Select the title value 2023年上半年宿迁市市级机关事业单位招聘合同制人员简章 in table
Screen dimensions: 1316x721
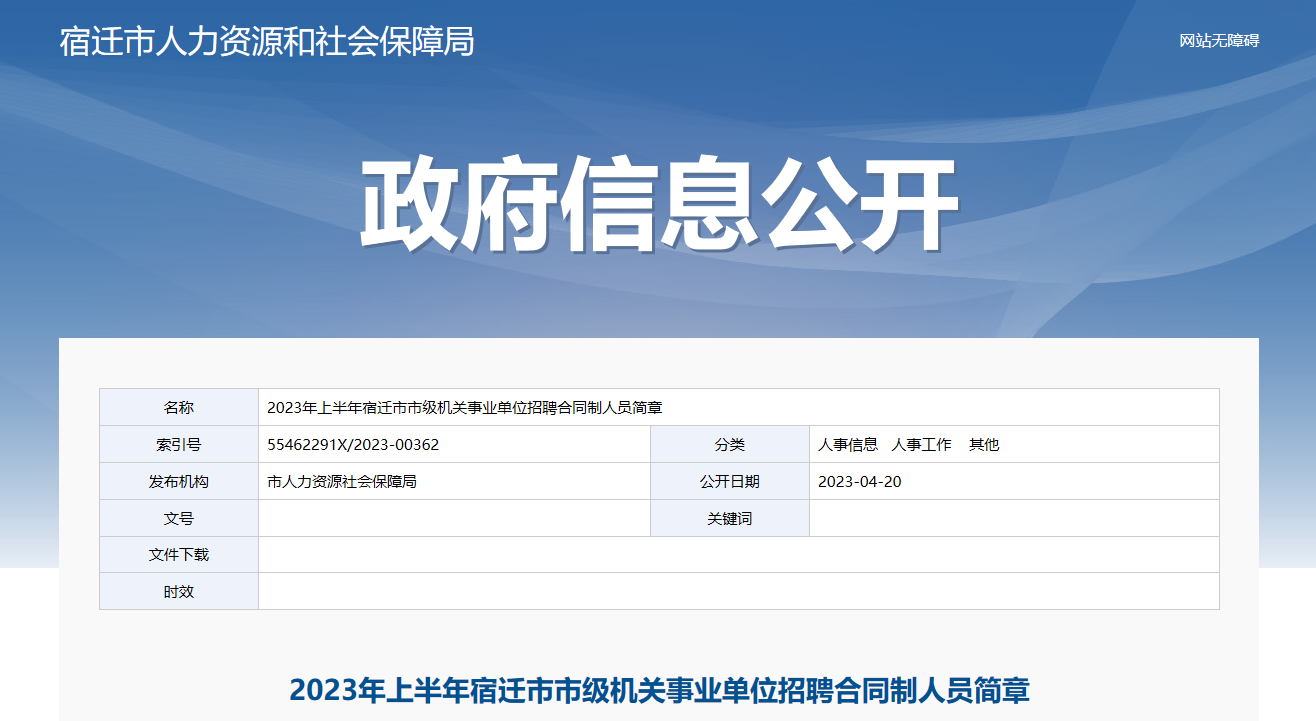pos(465,408)
